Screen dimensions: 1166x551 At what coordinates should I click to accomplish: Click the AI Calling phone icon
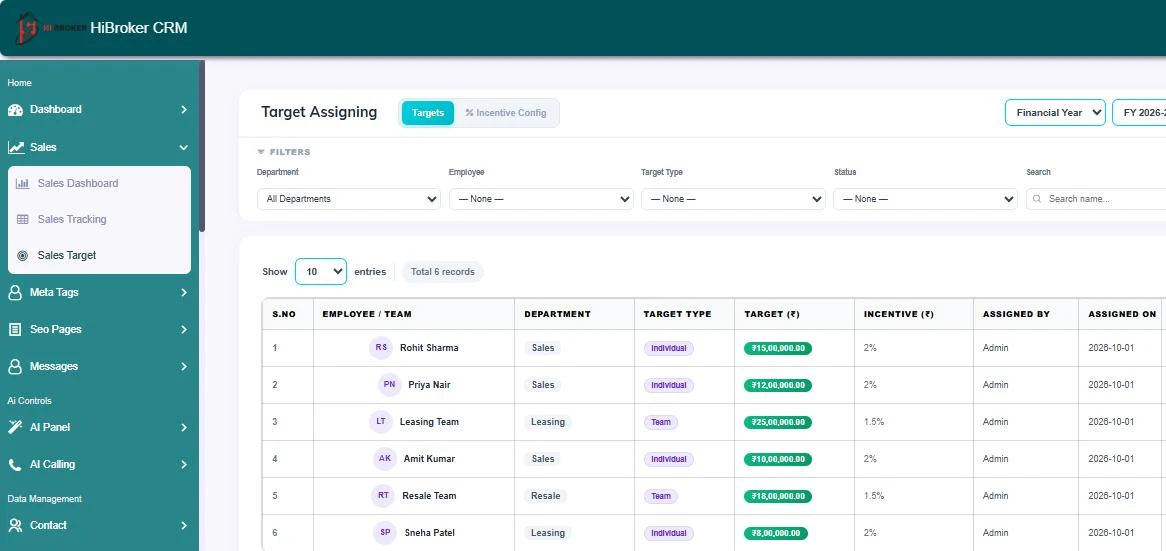[x=15, y=465]
